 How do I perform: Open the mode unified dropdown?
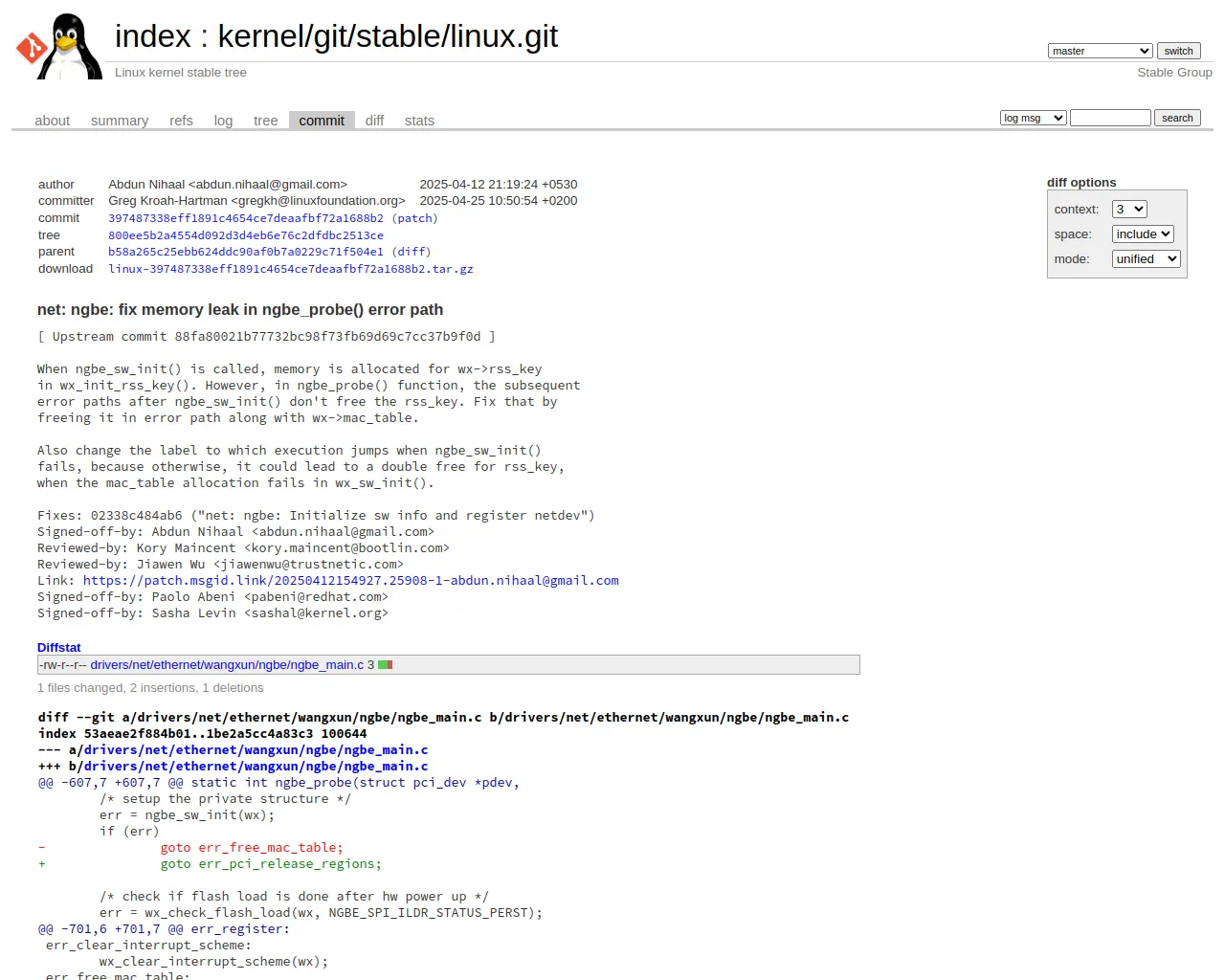(x=1147, y=259)
